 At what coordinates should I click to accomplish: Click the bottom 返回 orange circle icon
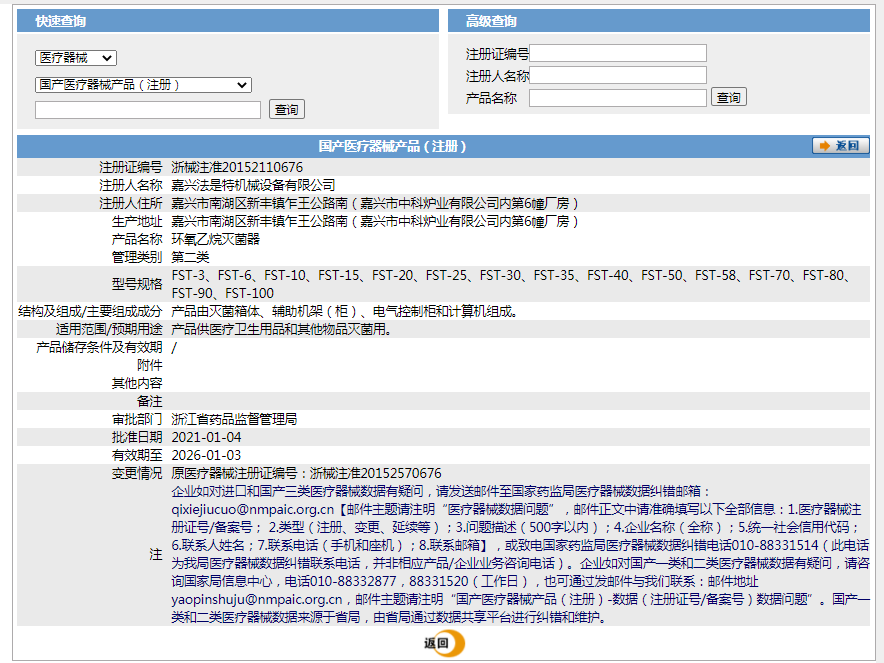pyautogui.click(x=445, y=643)
